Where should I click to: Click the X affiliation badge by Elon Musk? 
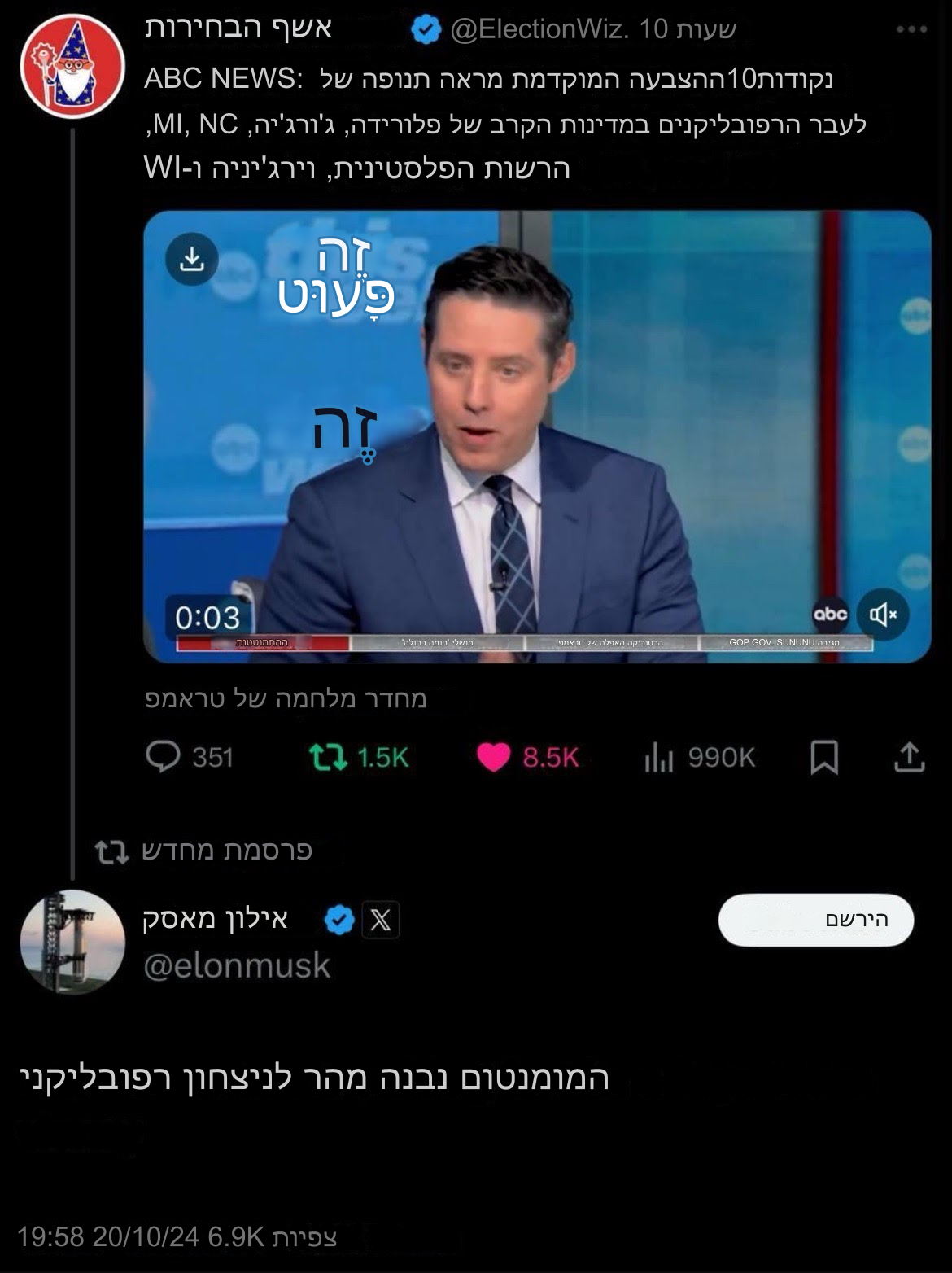pos(380,921)
